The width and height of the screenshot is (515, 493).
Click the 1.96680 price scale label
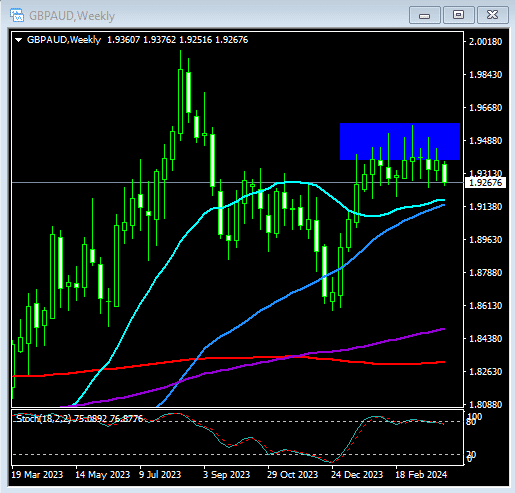point(485,108)
